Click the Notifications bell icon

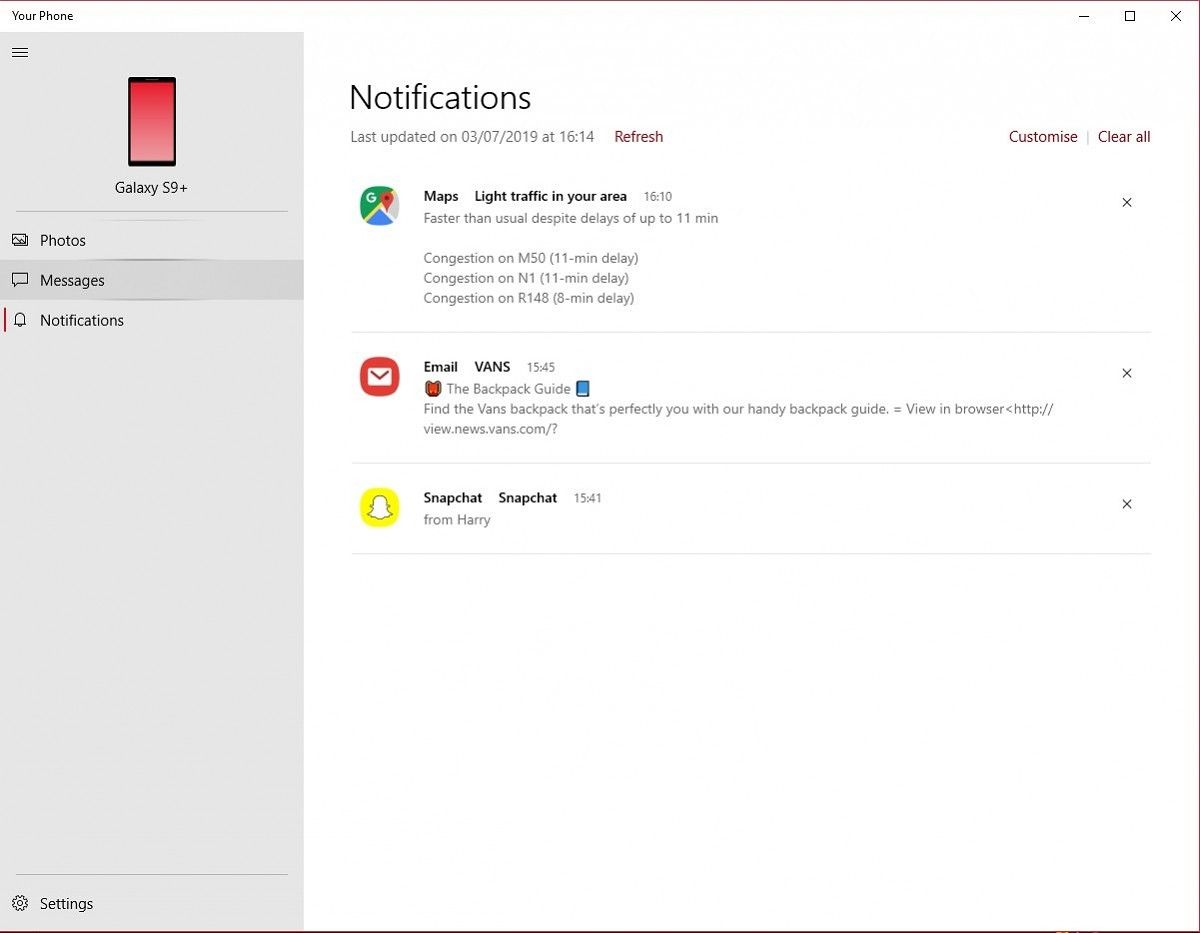(20, 320)
